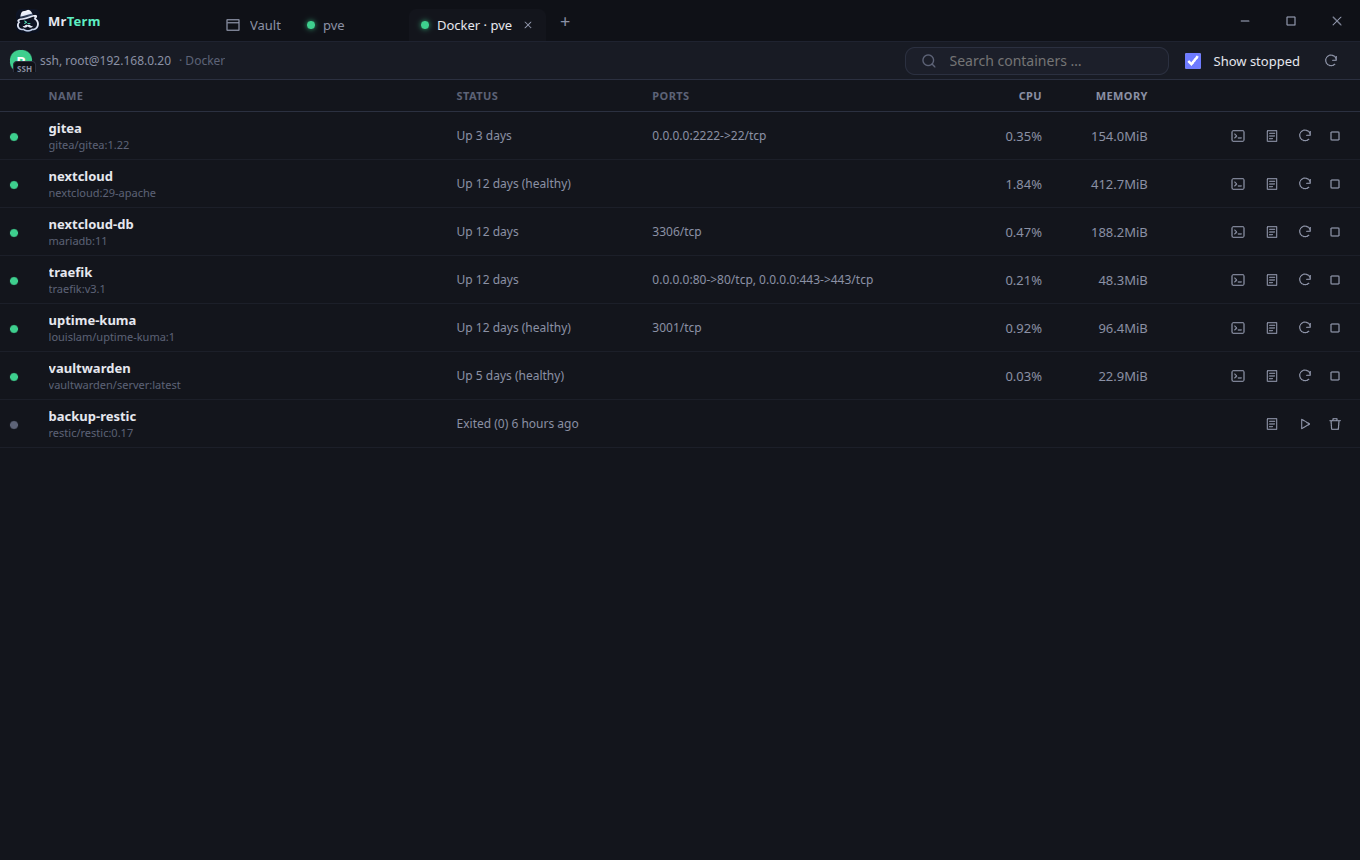Screen dimensions: 1360x860
Task: Uncheck the Show stopped checkbox
Action: coord(1193,61)
